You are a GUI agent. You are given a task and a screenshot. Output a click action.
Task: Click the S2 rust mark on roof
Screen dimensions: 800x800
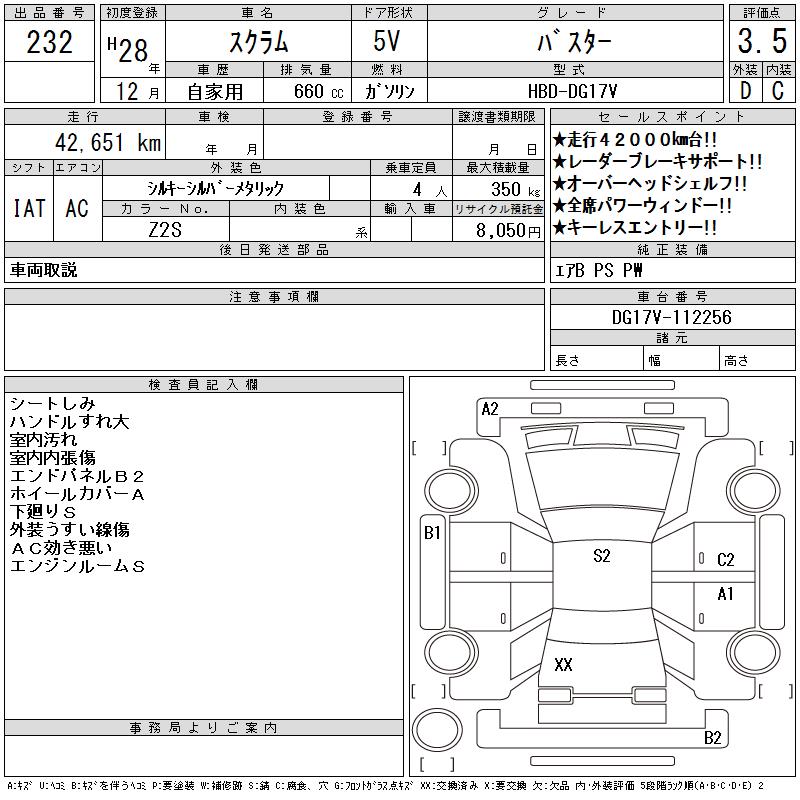(x=602, y=556)
